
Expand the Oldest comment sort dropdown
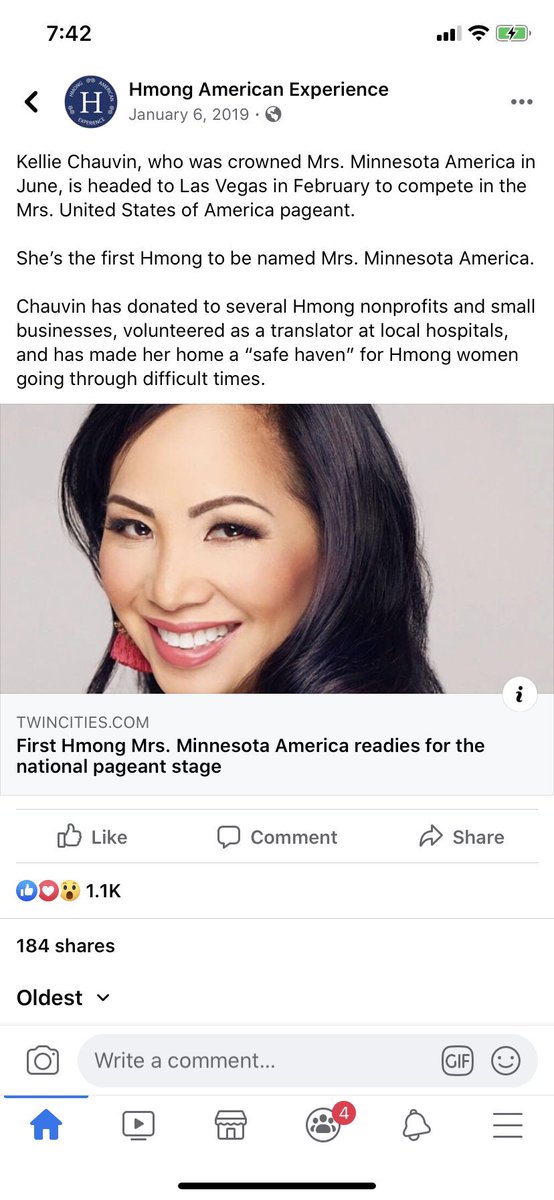coord(63,997)
